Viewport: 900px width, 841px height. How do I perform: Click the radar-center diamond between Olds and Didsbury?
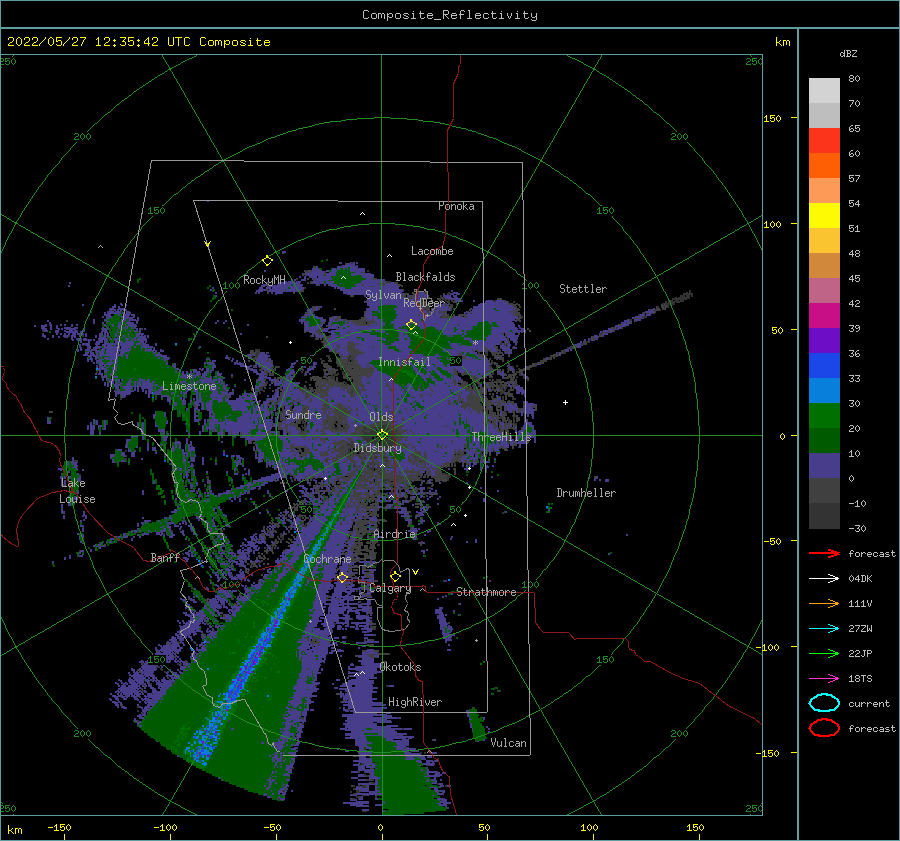382,435
